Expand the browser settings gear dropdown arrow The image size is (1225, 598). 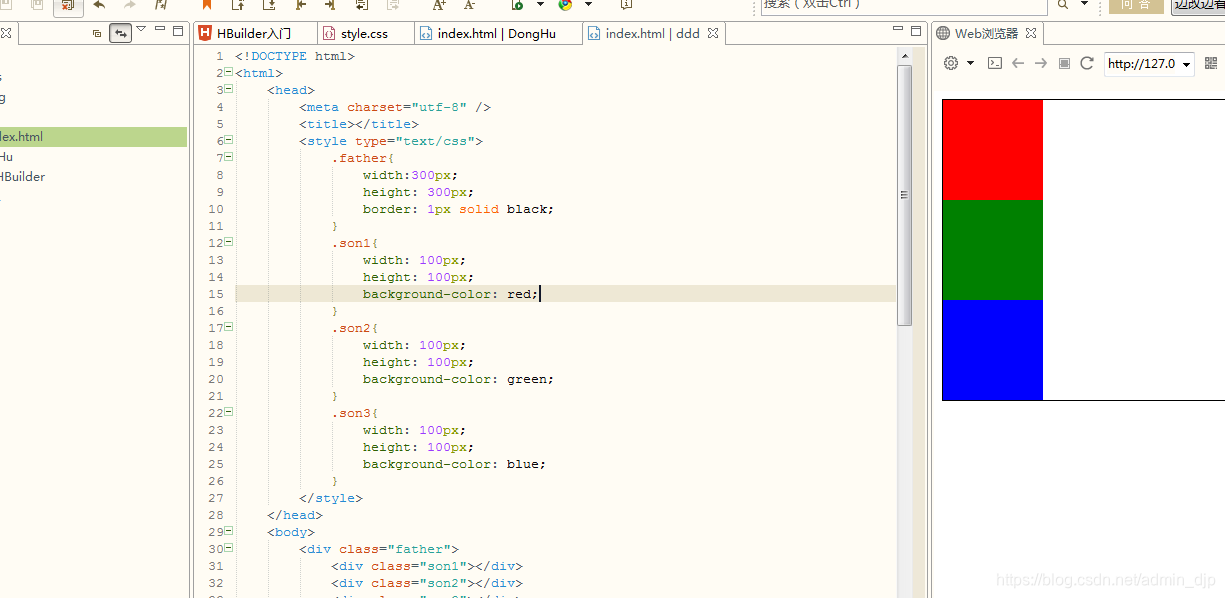pos(970,63)
